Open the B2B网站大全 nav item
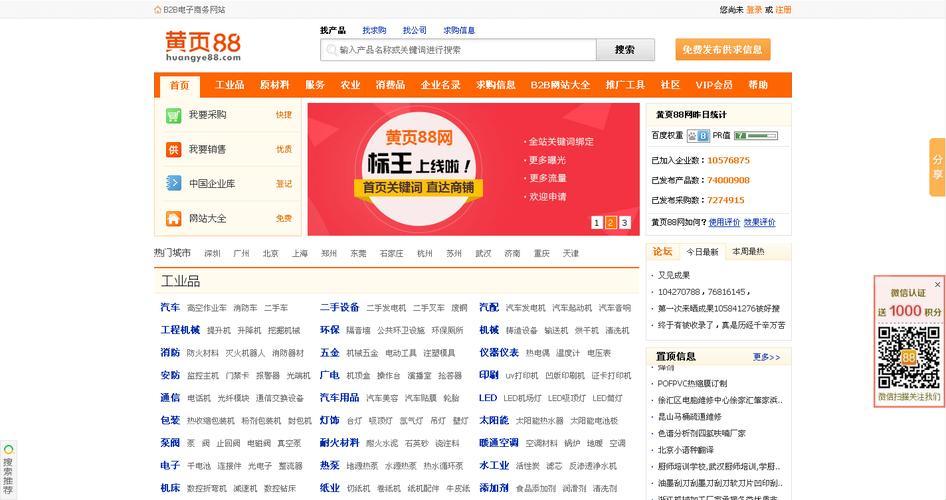Image resolution: width=946 pixels, height=500 pixels. point(560,85)
